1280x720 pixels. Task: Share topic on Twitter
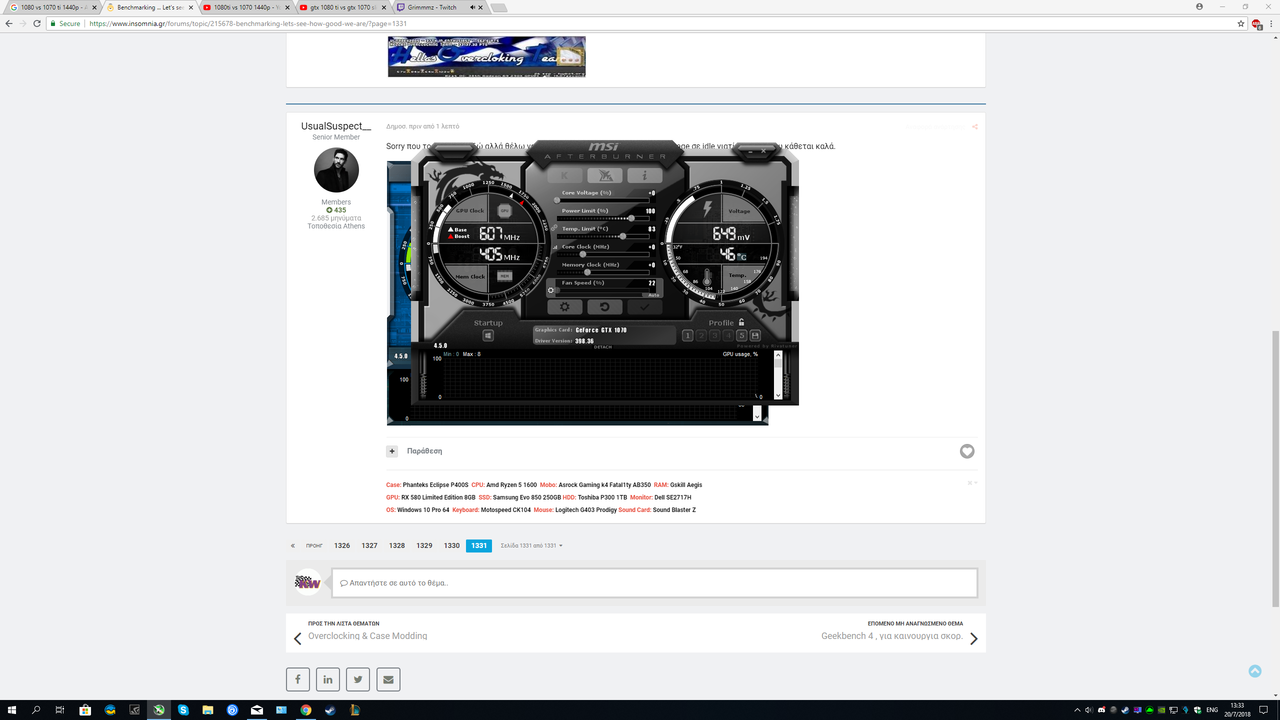coord(358,680)
